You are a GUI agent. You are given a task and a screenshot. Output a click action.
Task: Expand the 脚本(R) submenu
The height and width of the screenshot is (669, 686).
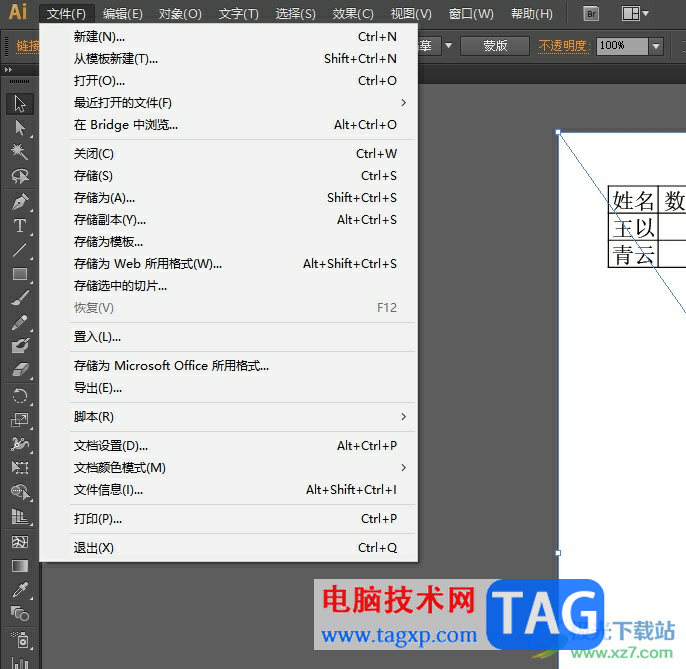click(403, 417)
